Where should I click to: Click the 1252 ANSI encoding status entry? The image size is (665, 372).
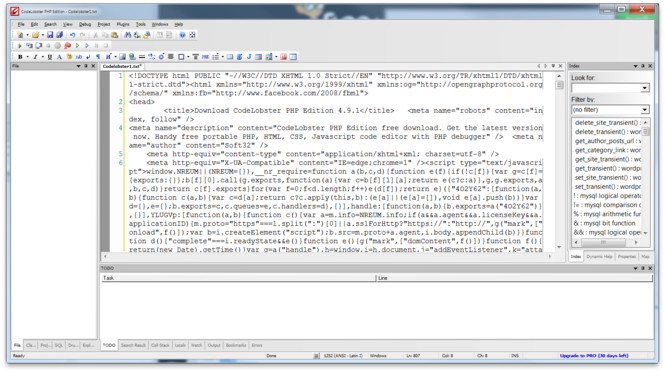[x=343, y=355]
